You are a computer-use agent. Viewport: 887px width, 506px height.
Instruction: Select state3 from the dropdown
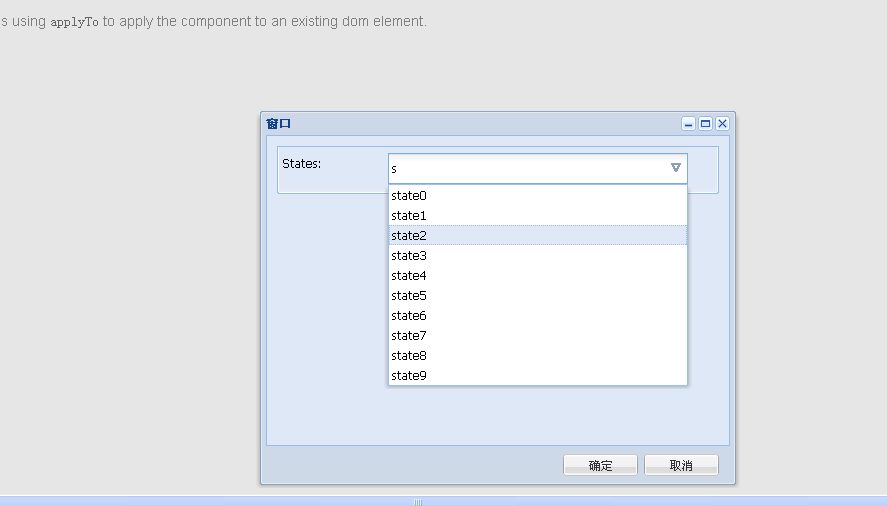(x=537, y=256)
